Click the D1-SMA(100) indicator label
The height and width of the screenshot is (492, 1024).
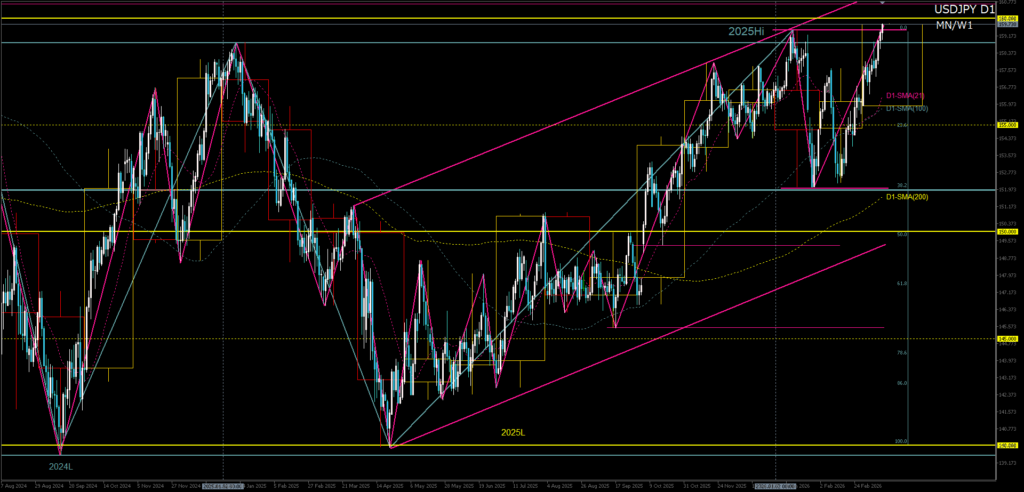[907, 107]
